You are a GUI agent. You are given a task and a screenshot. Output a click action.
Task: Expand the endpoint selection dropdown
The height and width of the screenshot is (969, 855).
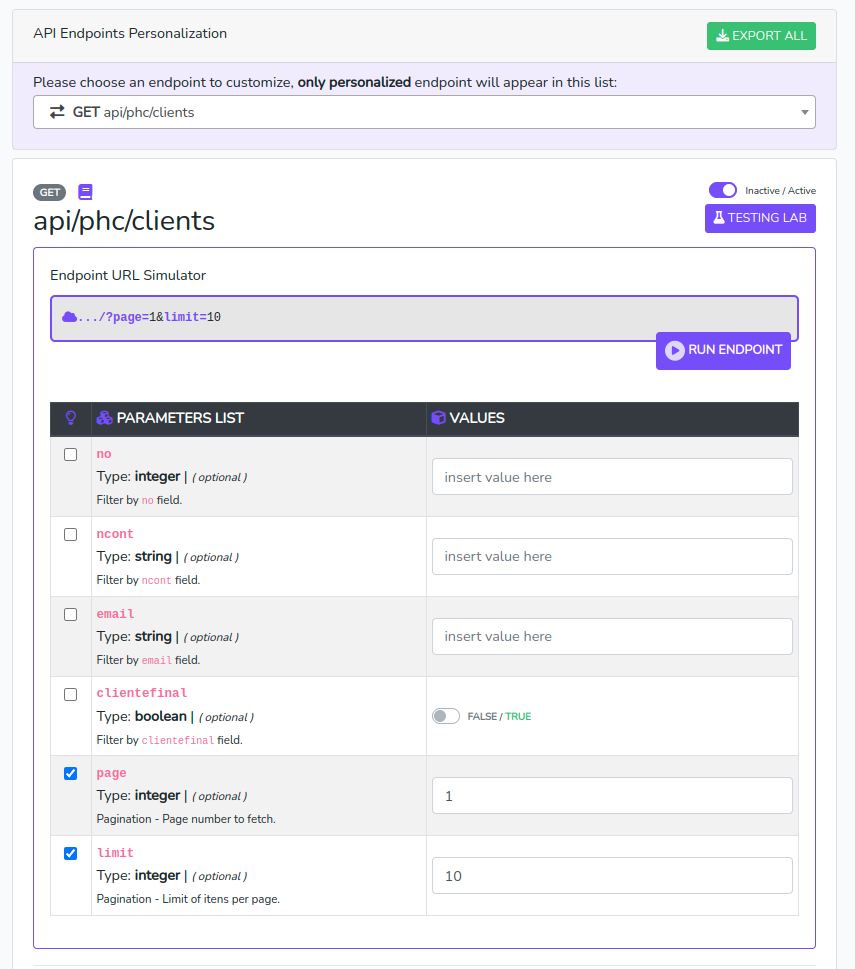tap(424, 112)
